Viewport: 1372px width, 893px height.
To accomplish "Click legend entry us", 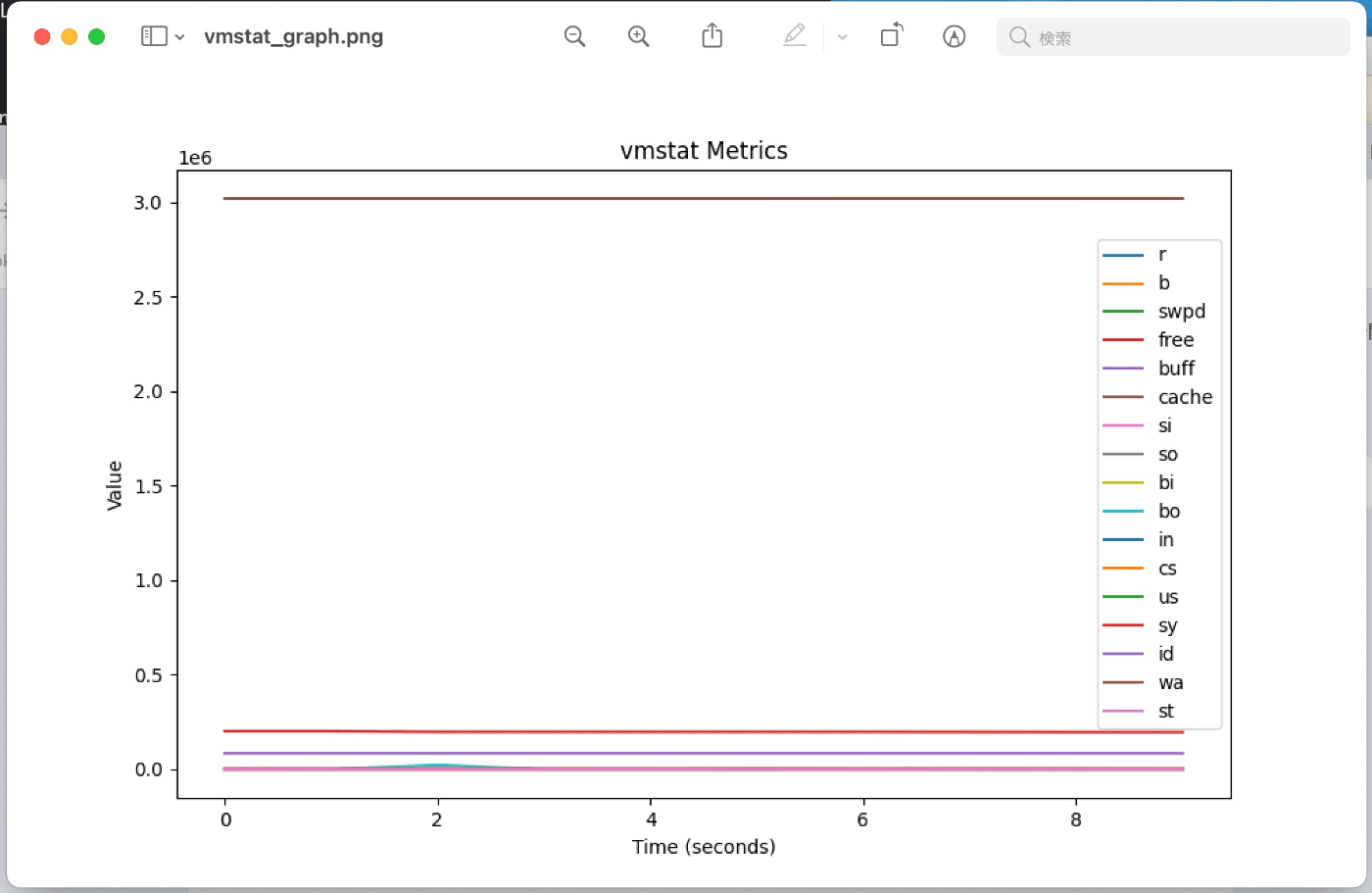I will tap(1167, 597).
